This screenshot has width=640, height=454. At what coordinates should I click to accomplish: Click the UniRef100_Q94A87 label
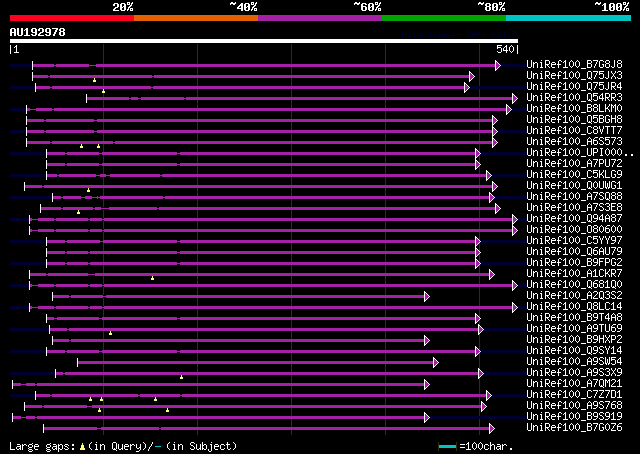tap(574, 218)
